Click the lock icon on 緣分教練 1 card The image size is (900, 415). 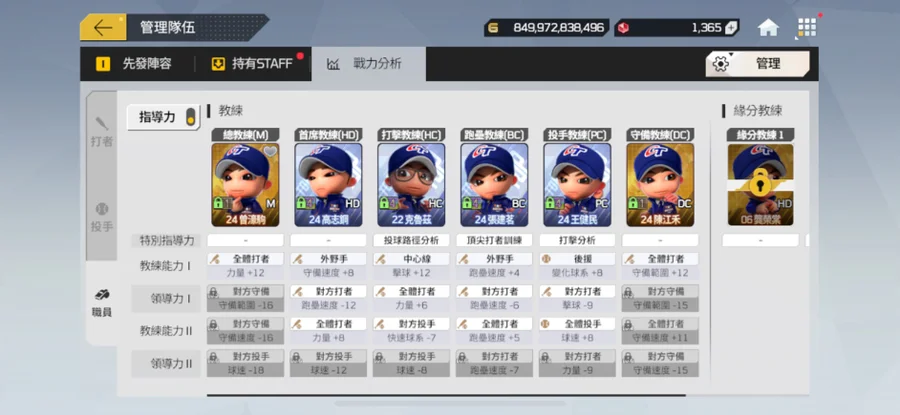point(760,183)
